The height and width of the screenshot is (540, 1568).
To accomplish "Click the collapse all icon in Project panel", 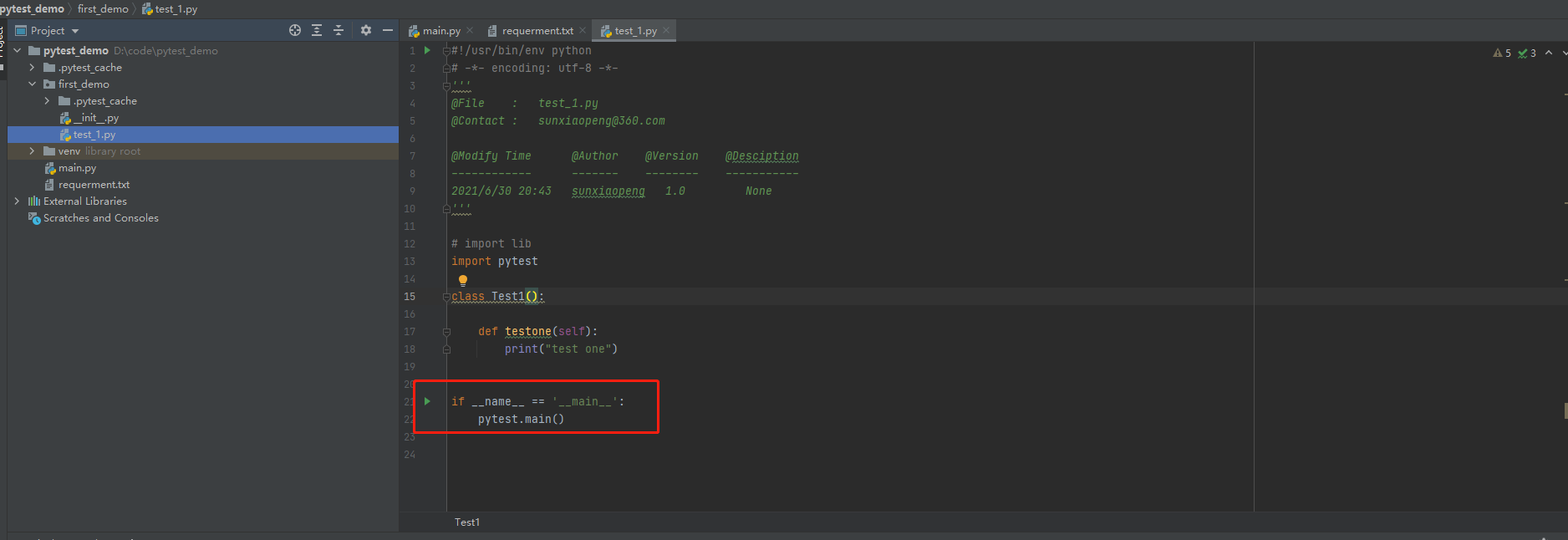I will coord(339,30).
